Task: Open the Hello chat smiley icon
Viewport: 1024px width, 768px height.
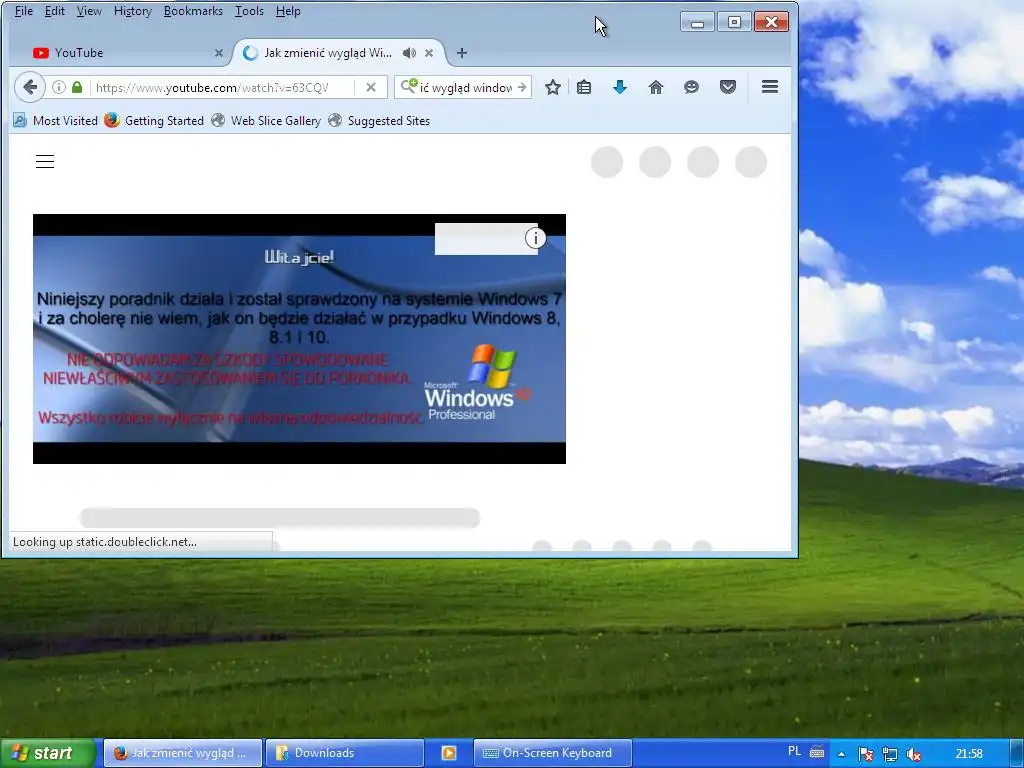Action: click(692, 87)
